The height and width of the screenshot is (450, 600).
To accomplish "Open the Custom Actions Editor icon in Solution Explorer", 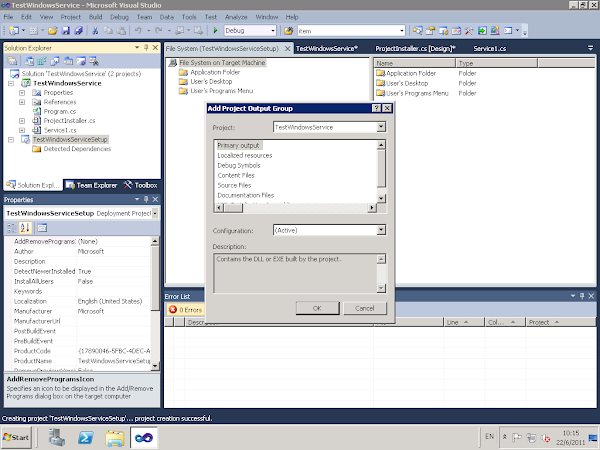I will pos(81,61).
